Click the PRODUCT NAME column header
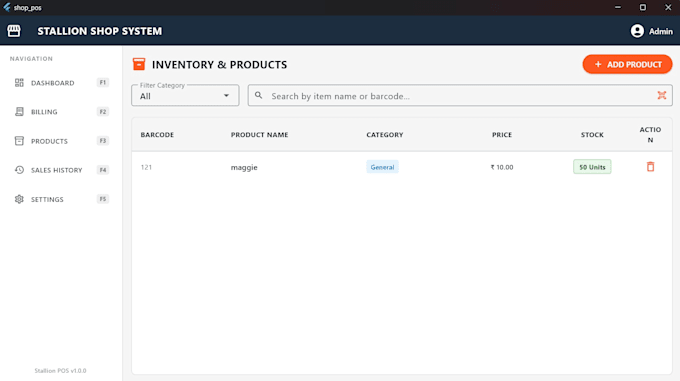 point(259,135)
